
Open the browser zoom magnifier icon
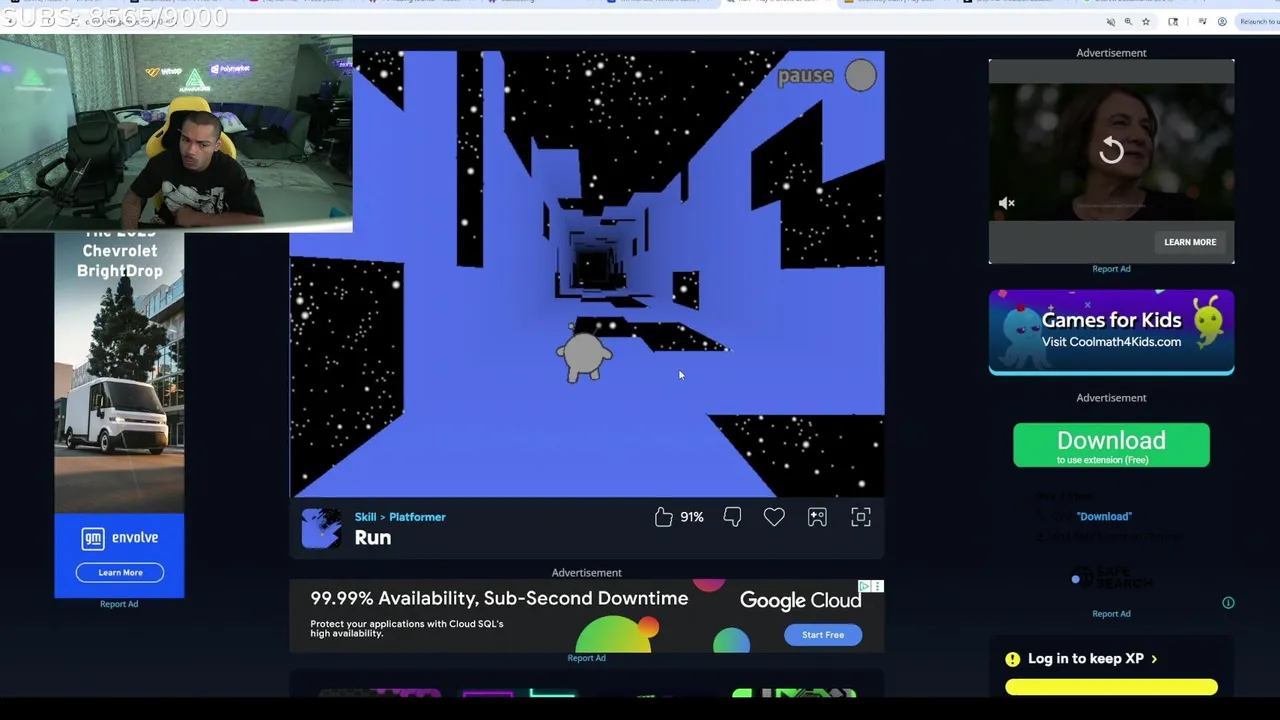pyautogui.click(x=1128, y=21)
